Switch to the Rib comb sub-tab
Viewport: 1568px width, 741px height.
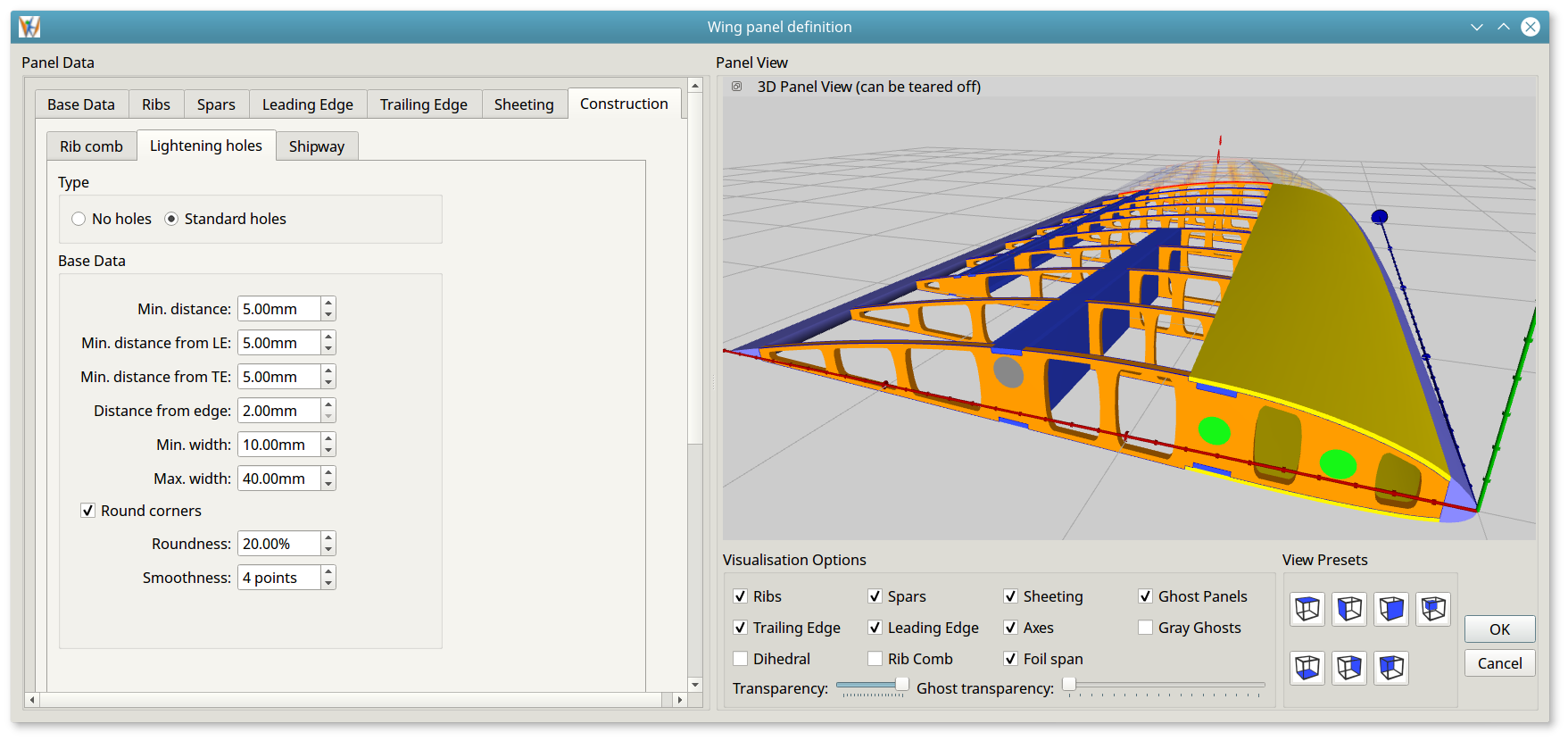pos(91,146)
